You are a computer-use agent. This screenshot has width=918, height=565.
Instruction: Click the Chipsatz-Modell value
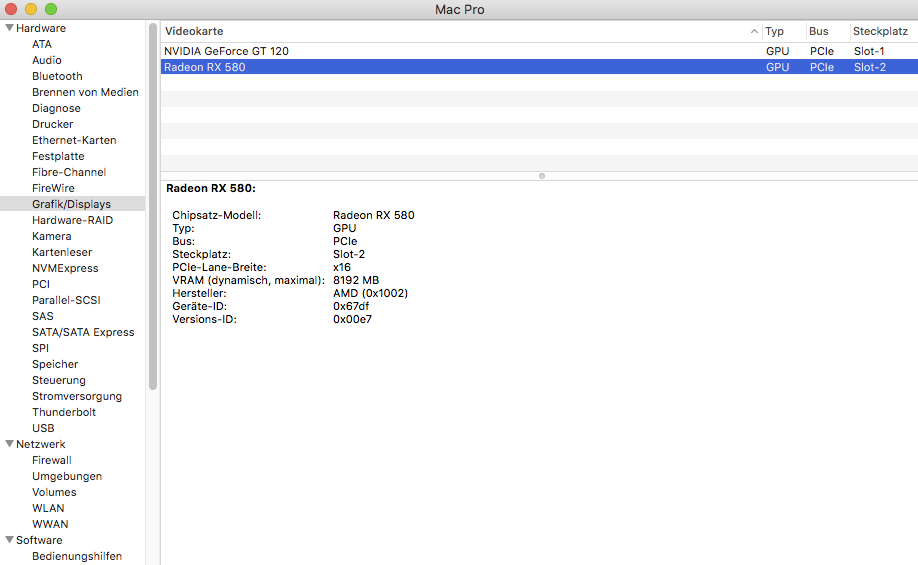click(374, 215)
